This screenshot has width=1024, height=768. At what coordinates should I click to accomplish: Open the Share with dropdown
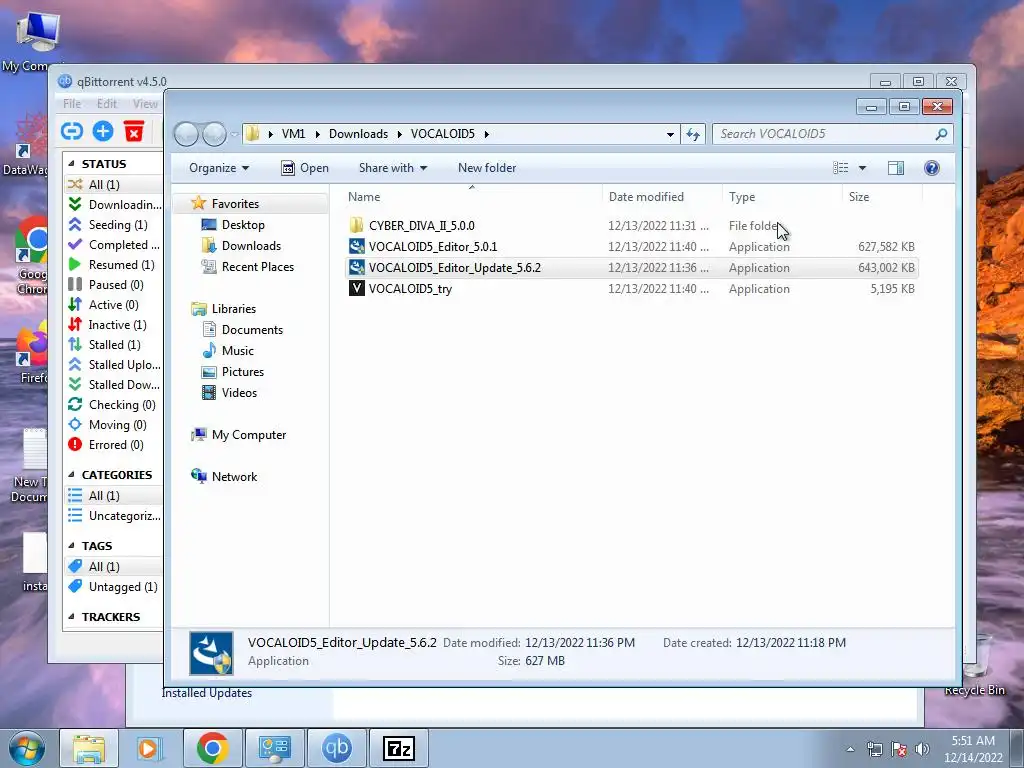coord(392,168)
